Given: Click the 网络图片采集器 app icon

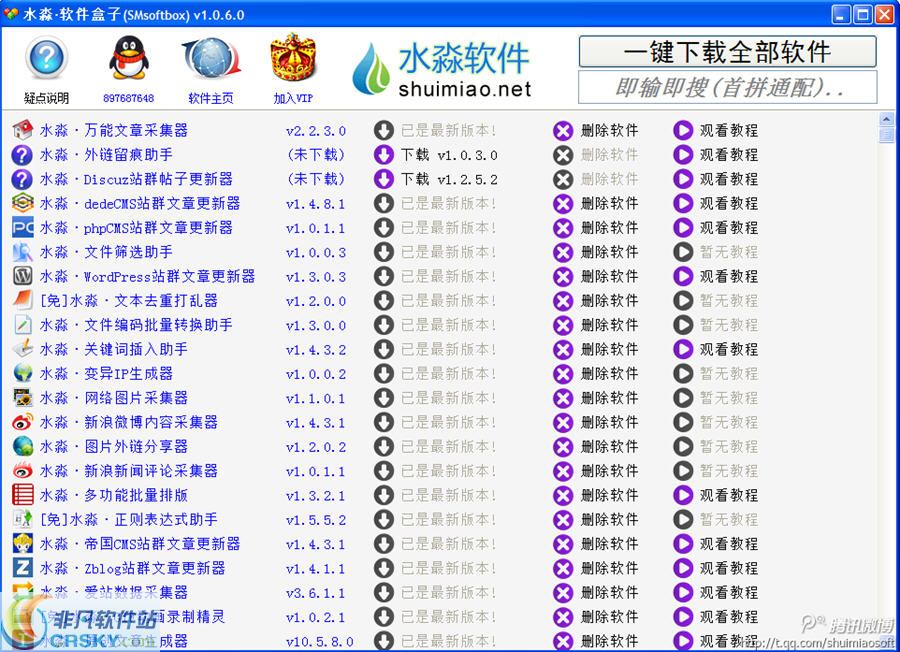Looking at the screenshot, I should point(22,398).
